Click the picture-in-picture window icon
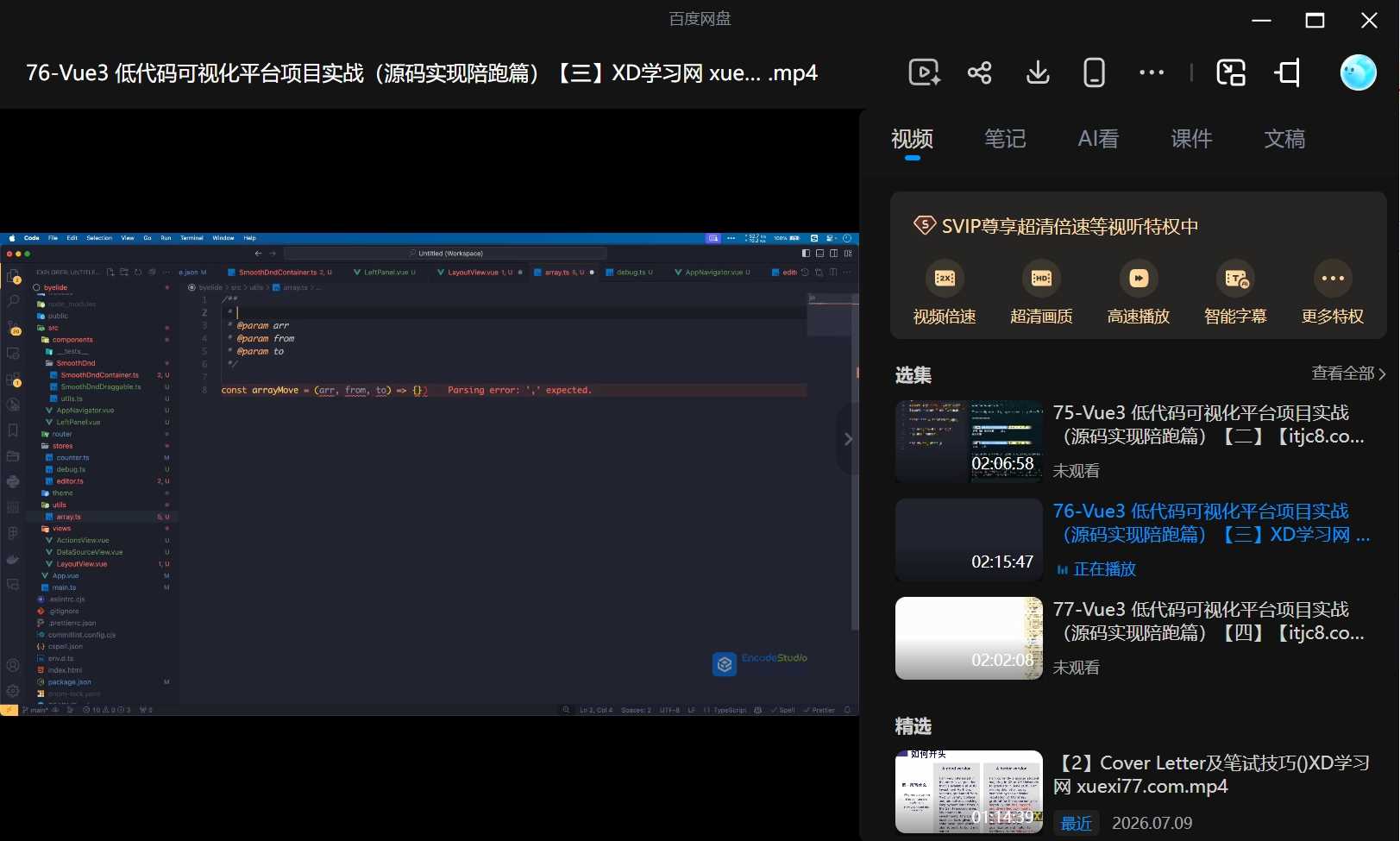Image resolution: width=1400 pixels, height=841 pixels. pos(1231,72)
